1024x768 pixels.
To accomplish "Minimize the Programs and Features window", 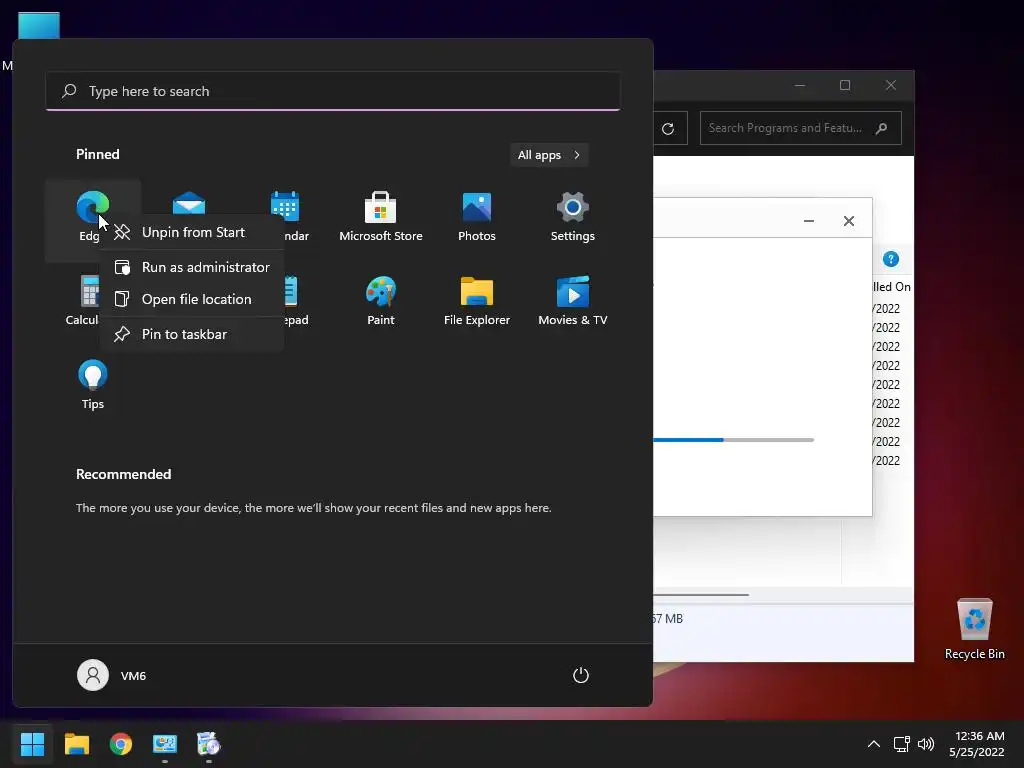I will tap(799, 85).
